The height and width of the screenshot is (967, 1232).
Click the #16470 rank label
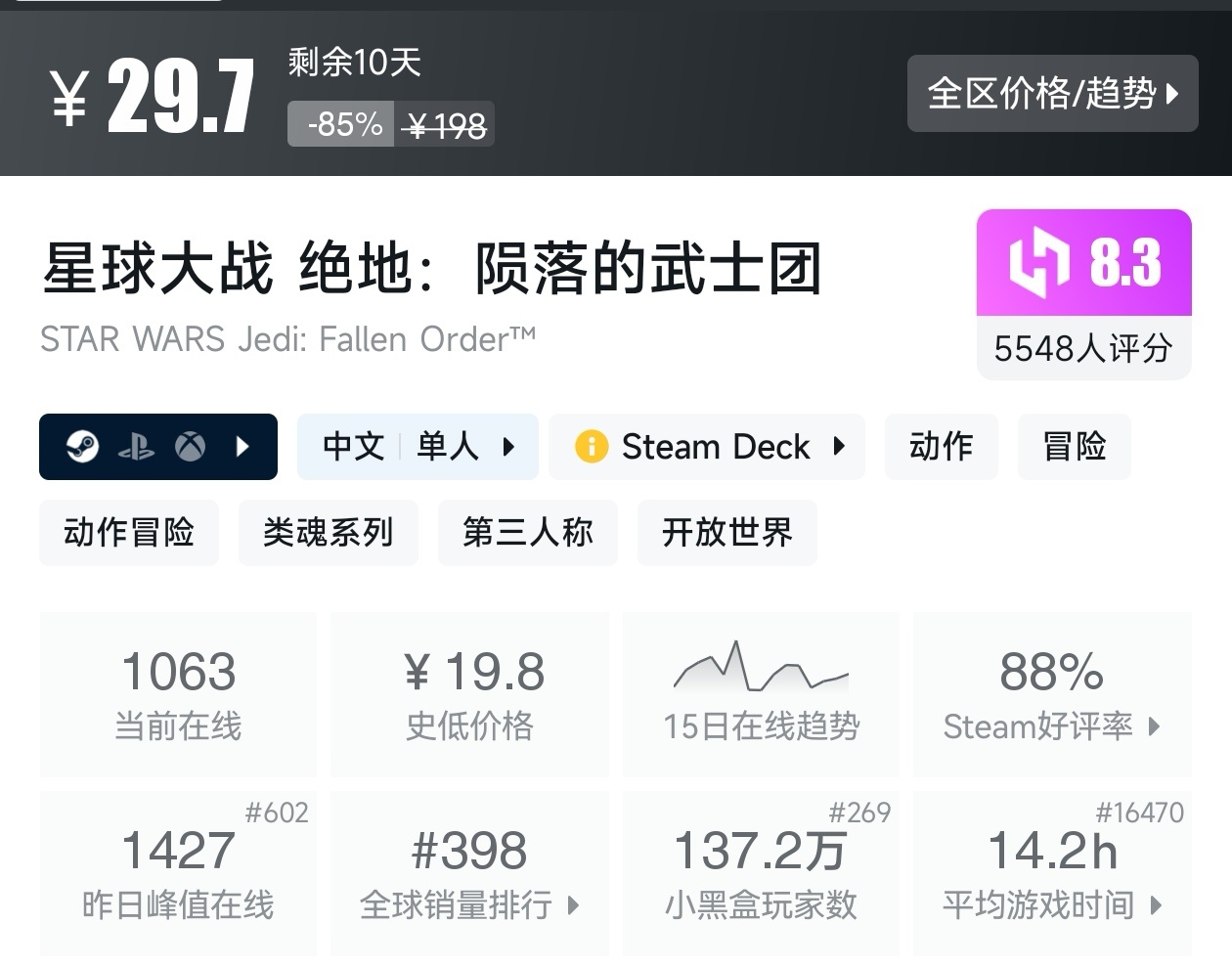pos(1139,813)
